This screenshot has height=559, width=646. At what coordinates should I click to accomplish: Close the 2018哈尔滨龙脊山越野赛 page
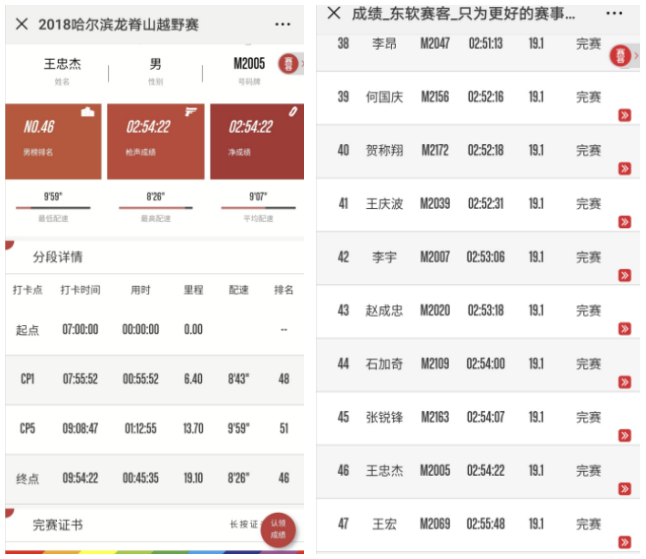pyautogui.click(x=21, y=24)
